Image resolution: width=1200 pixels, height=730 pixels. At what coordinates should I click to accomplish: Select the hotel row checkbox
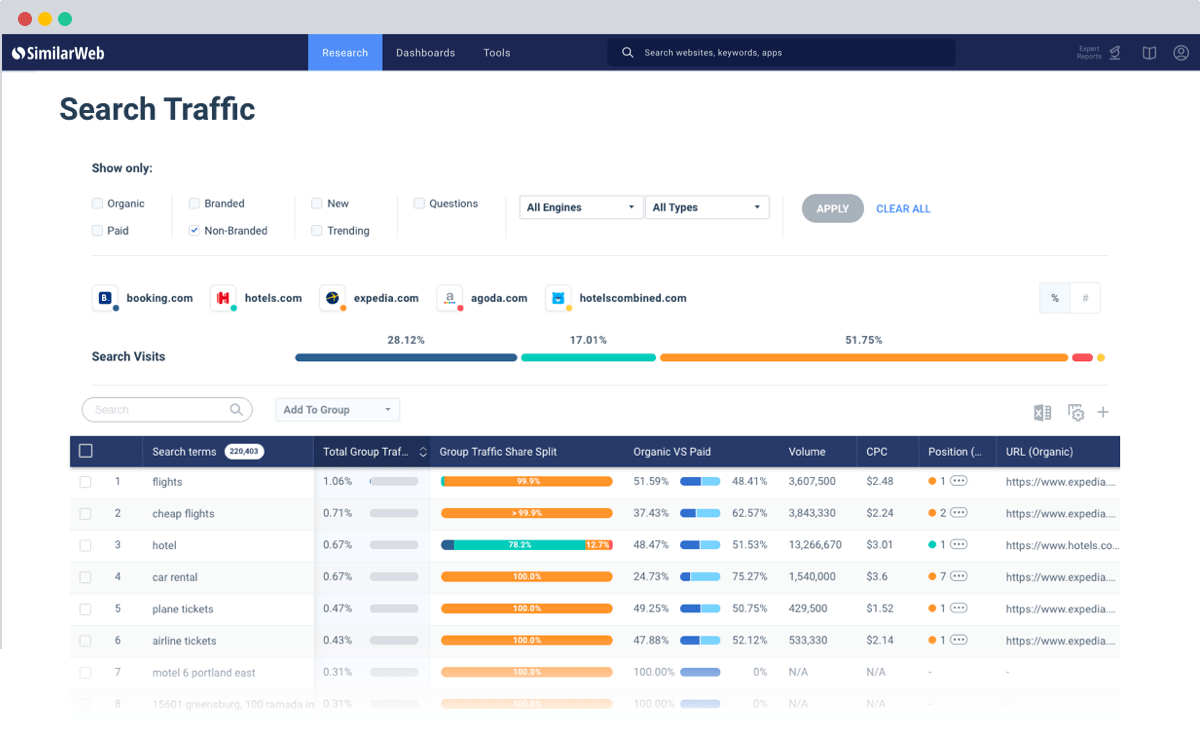coord(85,545)
